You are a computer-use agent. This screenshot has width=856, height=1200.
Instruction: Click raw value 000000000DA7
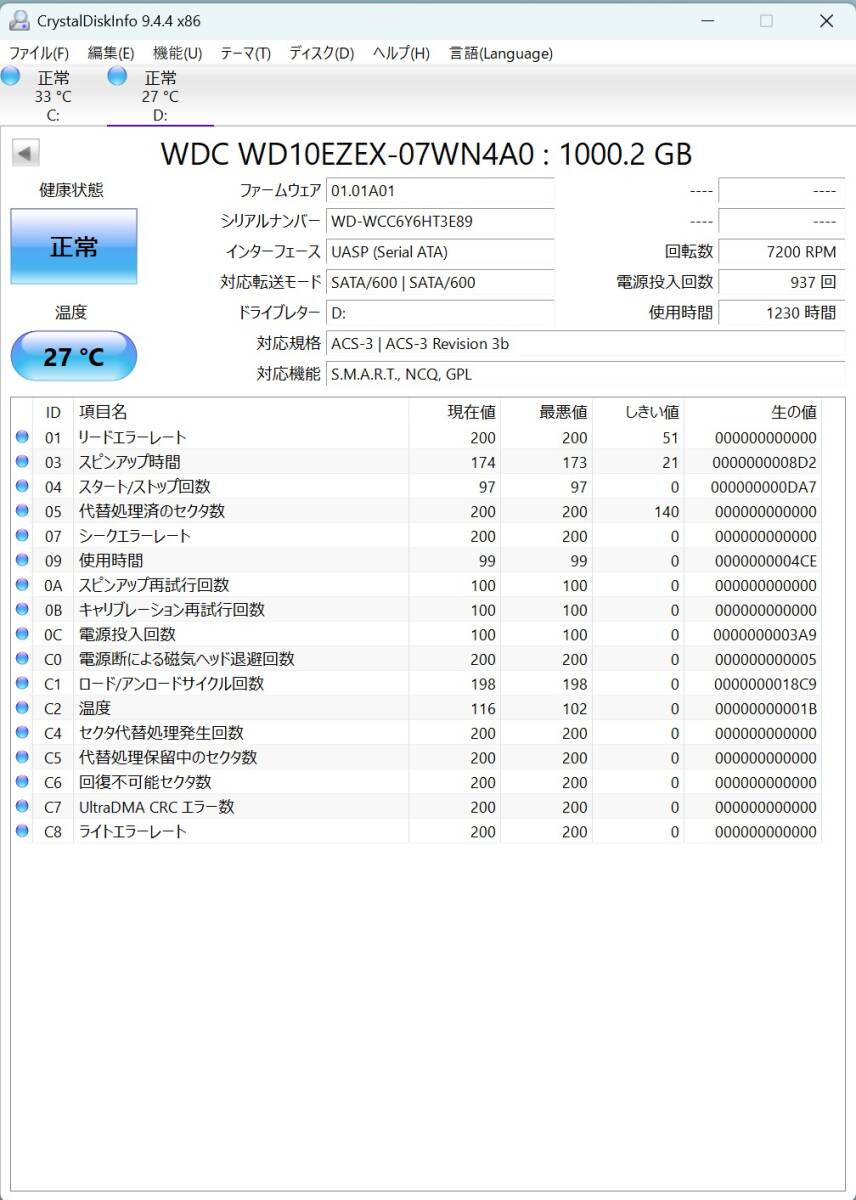click(x=765, y=487)
